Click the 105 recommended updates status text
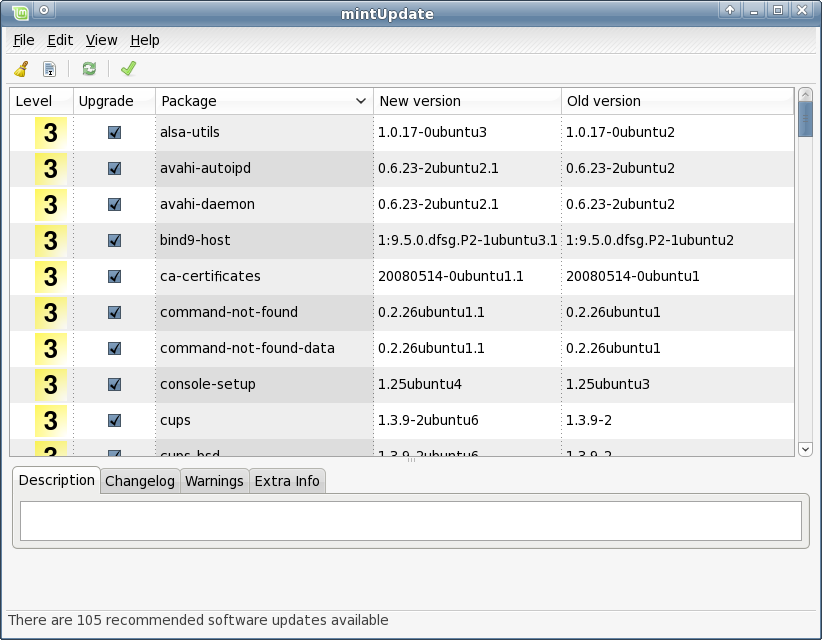The image size is (822, 640). 198,620
